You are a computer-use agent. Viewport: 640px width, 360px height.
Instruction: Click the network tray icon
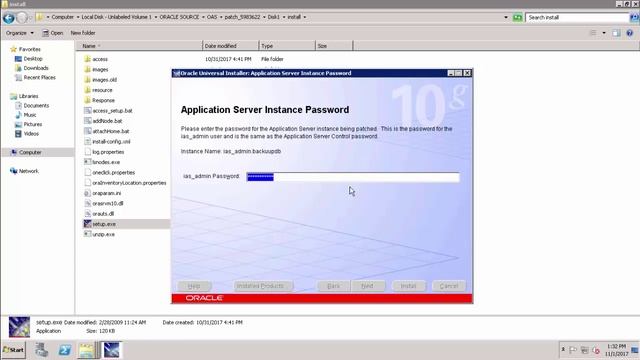coord(584,350)
